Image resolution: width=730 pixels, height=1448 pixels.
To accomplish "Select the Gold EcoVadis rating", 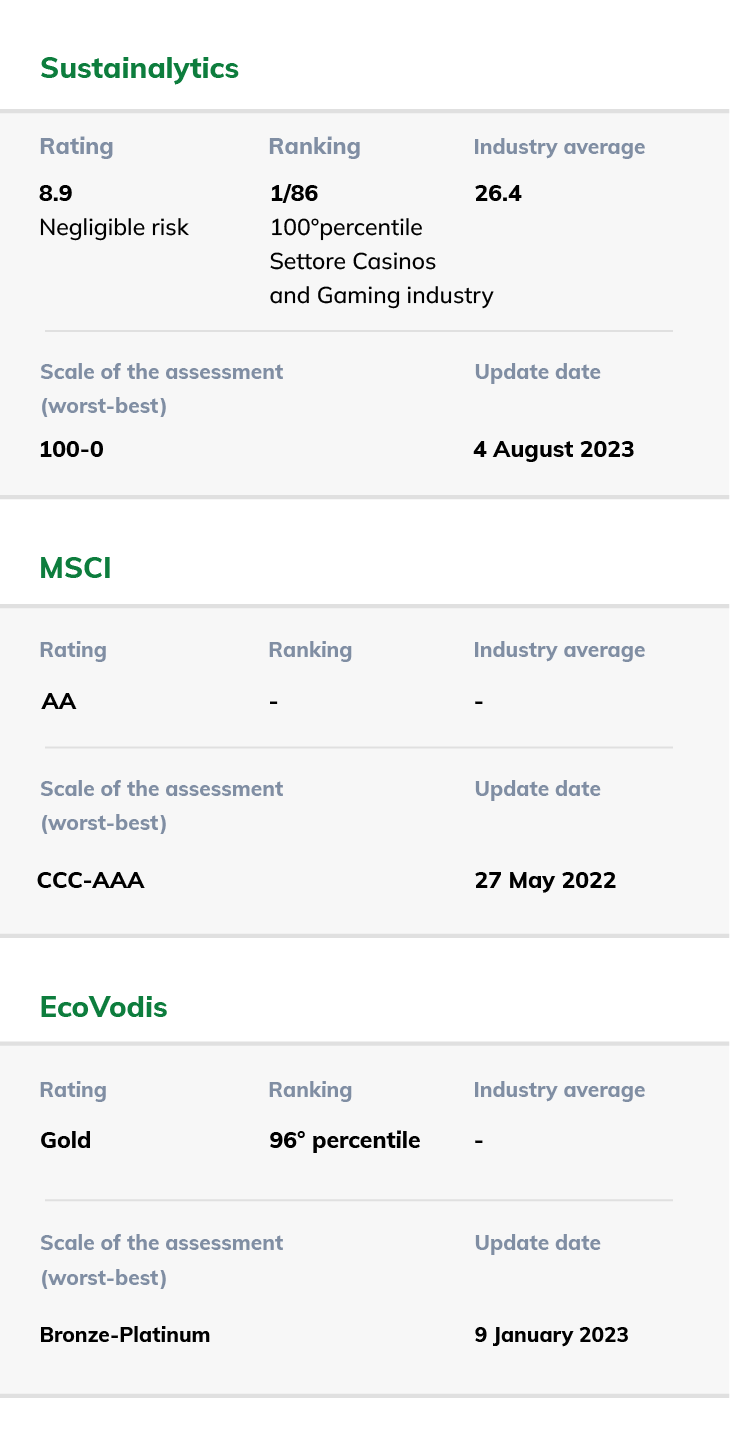I will [x=65, y=1140].
